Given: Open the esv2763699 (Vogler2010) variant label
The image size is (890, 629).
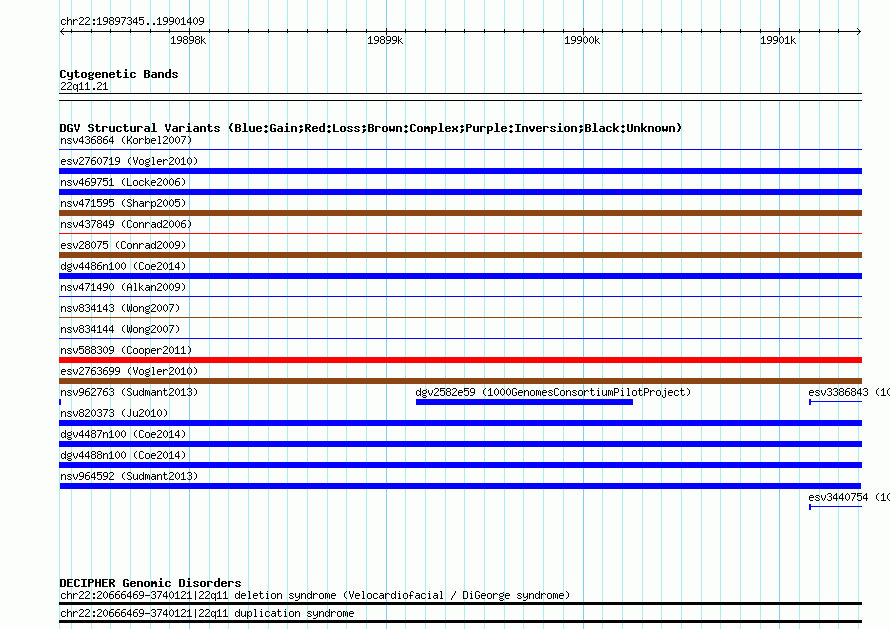Looking at the screenshot, I should (x=129, y=371).
